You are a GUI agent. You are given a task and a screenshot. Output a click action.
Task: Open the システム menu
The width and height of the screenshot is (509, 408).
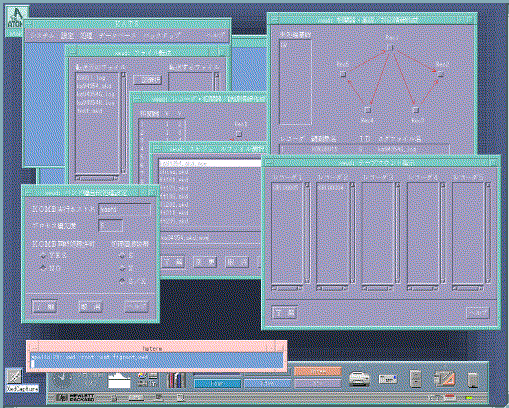[x=41, y=36]
